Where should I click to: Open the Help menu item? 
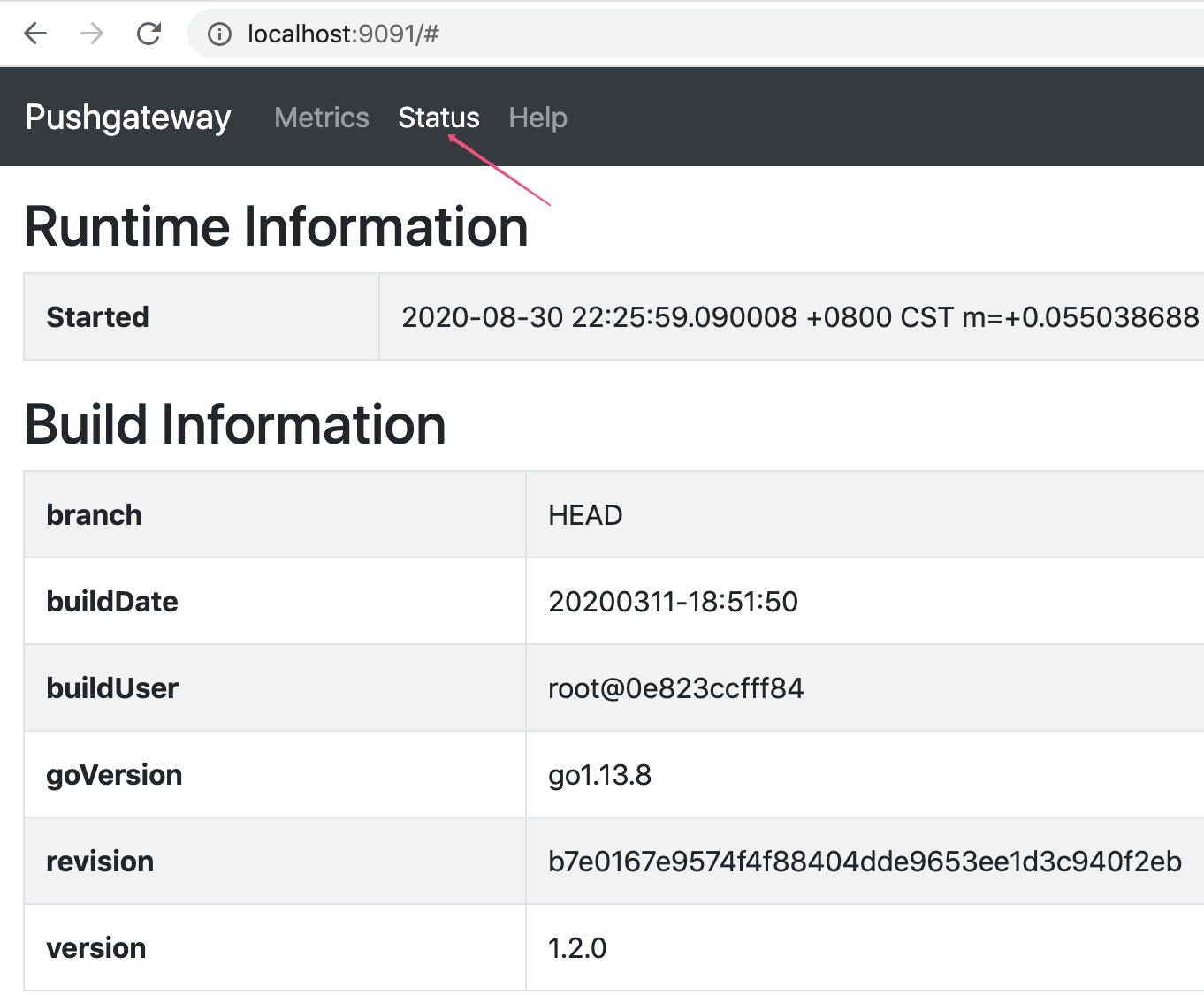coord(537,118)
